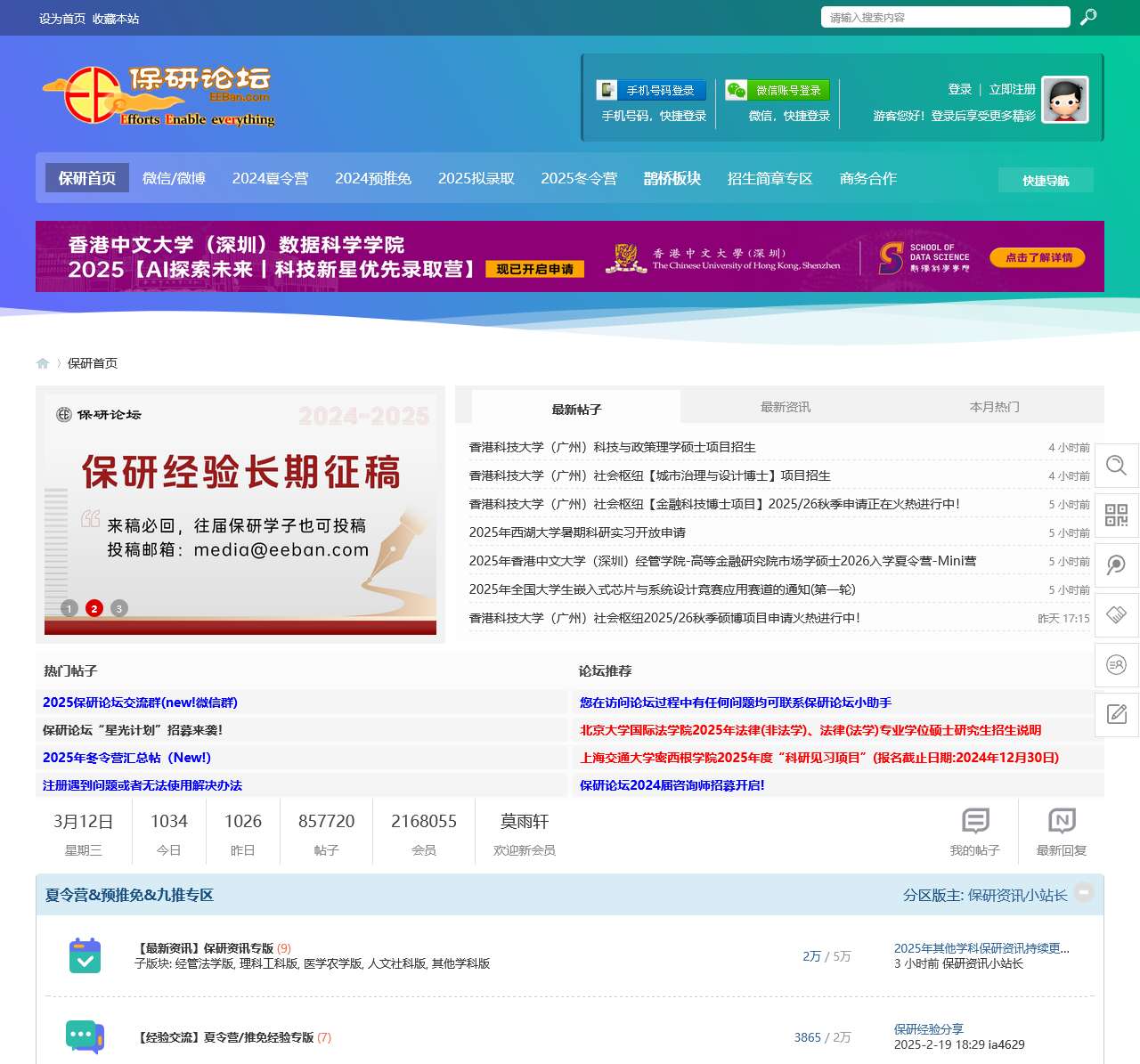Select slide 2 dot in carousel
The width and height of the screenshot is (1140, 1064).
[94, 608]
